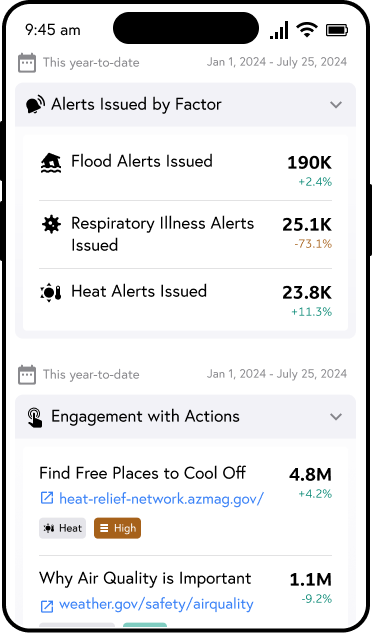Collapse the Engagement with Actions chevron
Image resolution: width=372 pixels, height=633 pixels.
click(336, 417)
